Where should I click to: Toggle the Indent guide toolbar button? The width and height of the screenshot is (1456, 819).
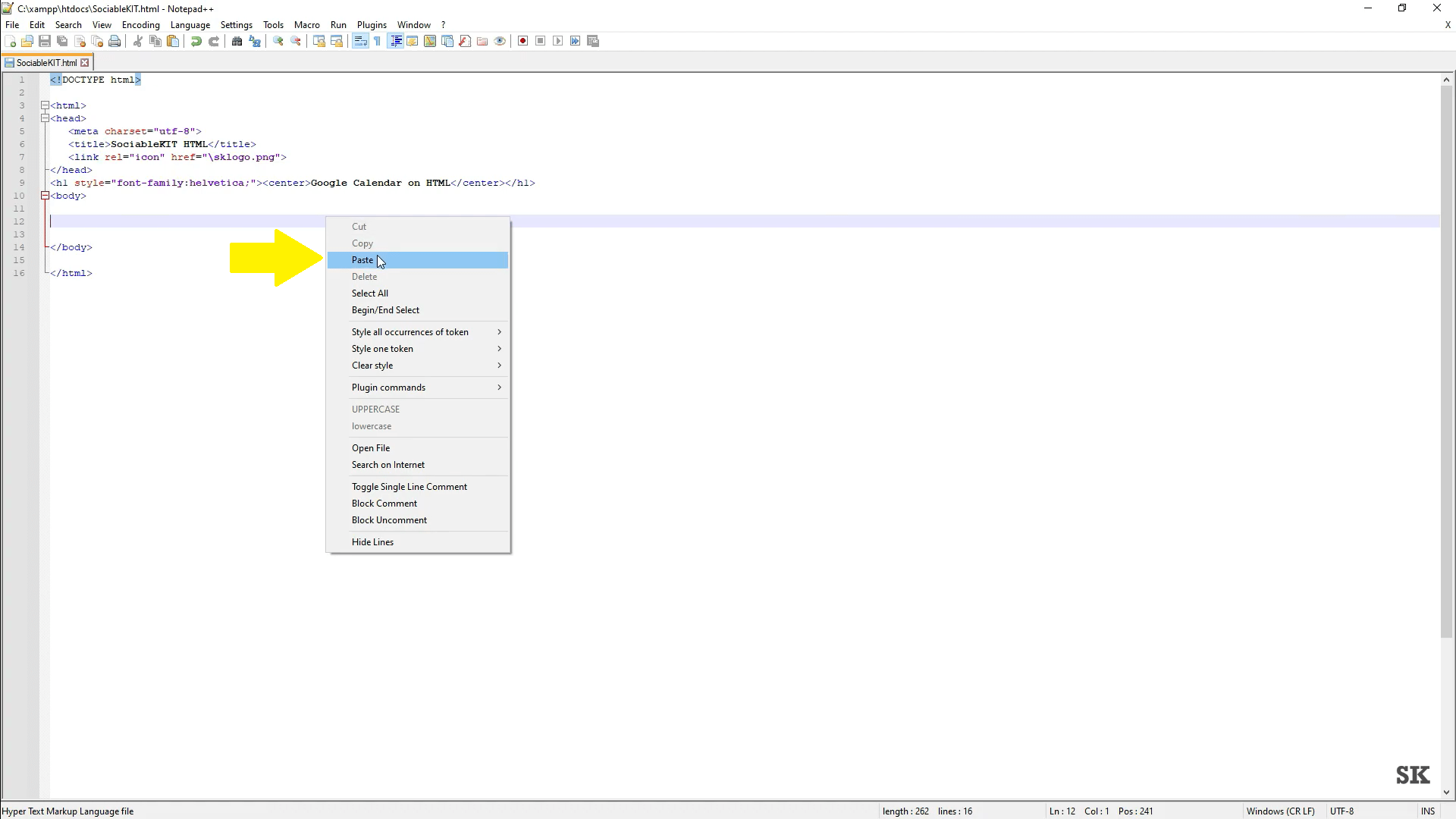coord(395,41)
